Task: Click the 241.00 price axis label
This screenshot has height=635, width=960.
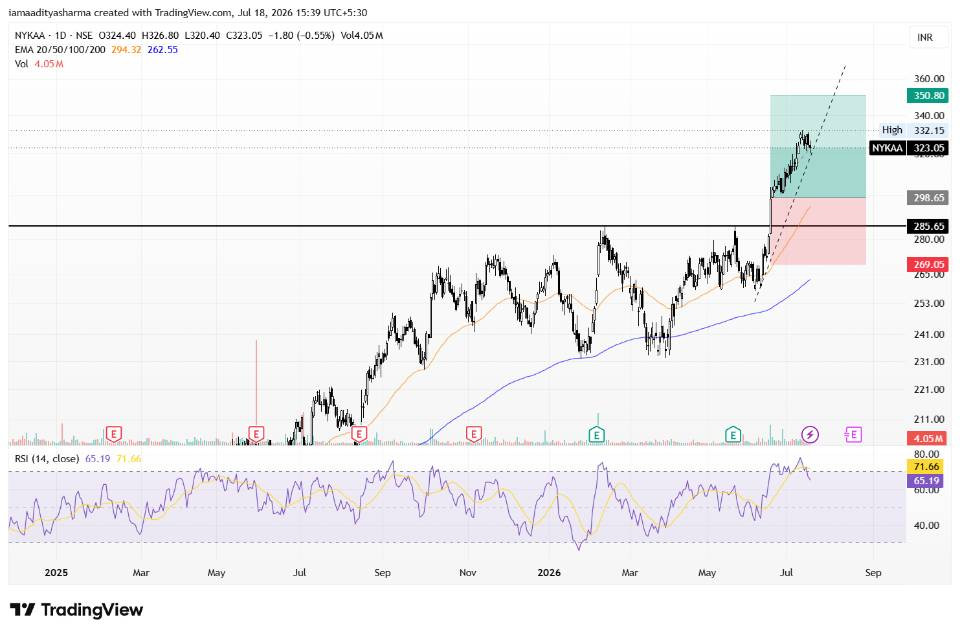Action: click(x=929, y=334)
